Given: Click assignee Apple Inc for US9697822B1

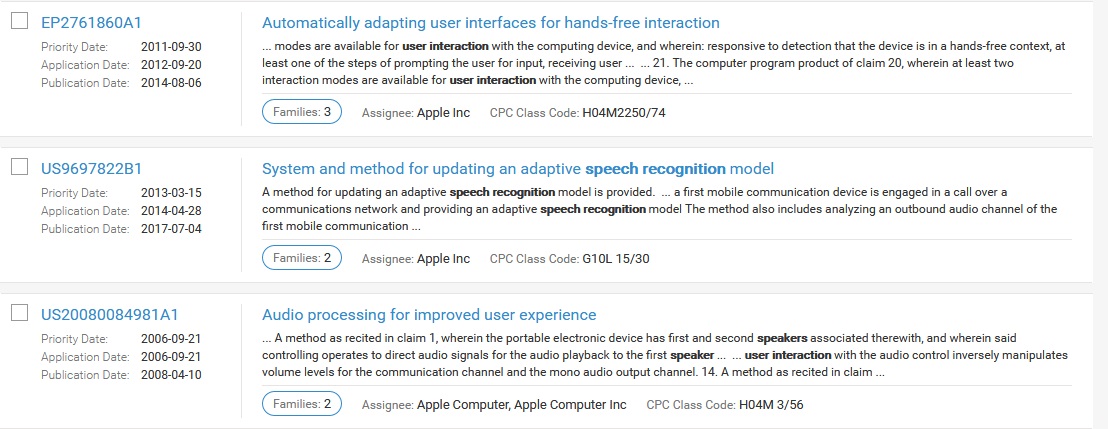Looking at the screenshot, I should (x=443, y=259).
